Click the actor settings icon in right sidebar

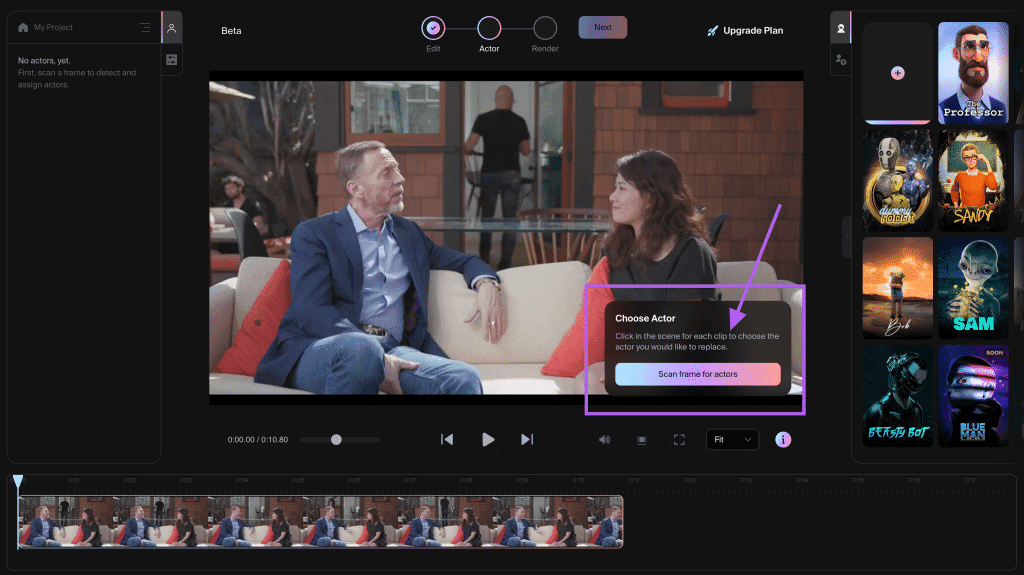point(840,60)
